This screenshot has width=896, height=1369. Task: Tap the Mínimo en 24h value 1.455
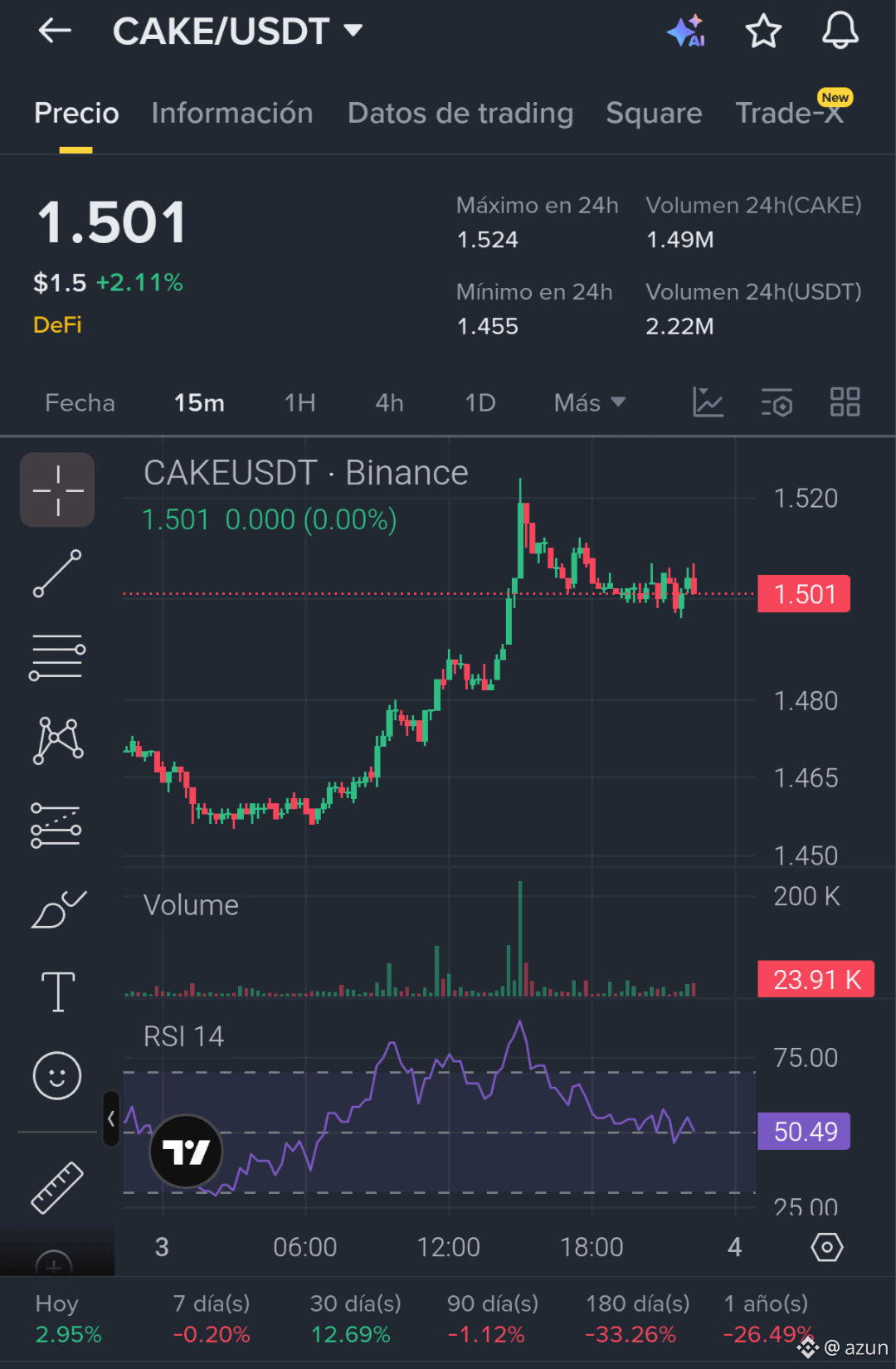click(488, 326)
